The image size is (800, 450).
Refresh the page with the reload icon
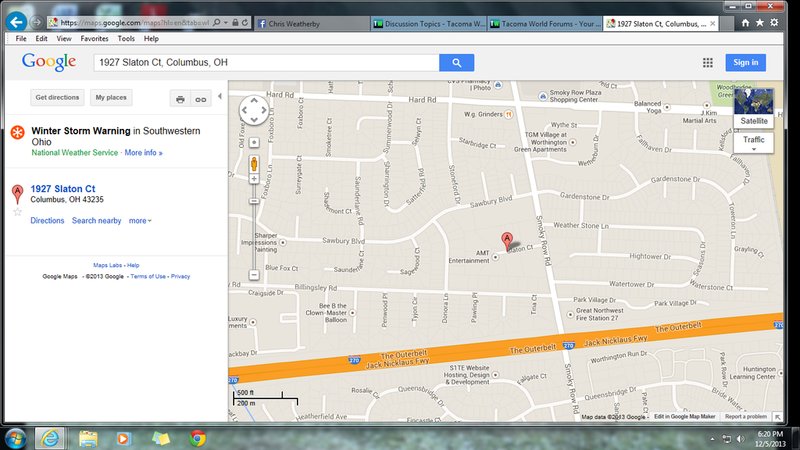(x=245, y=22)
